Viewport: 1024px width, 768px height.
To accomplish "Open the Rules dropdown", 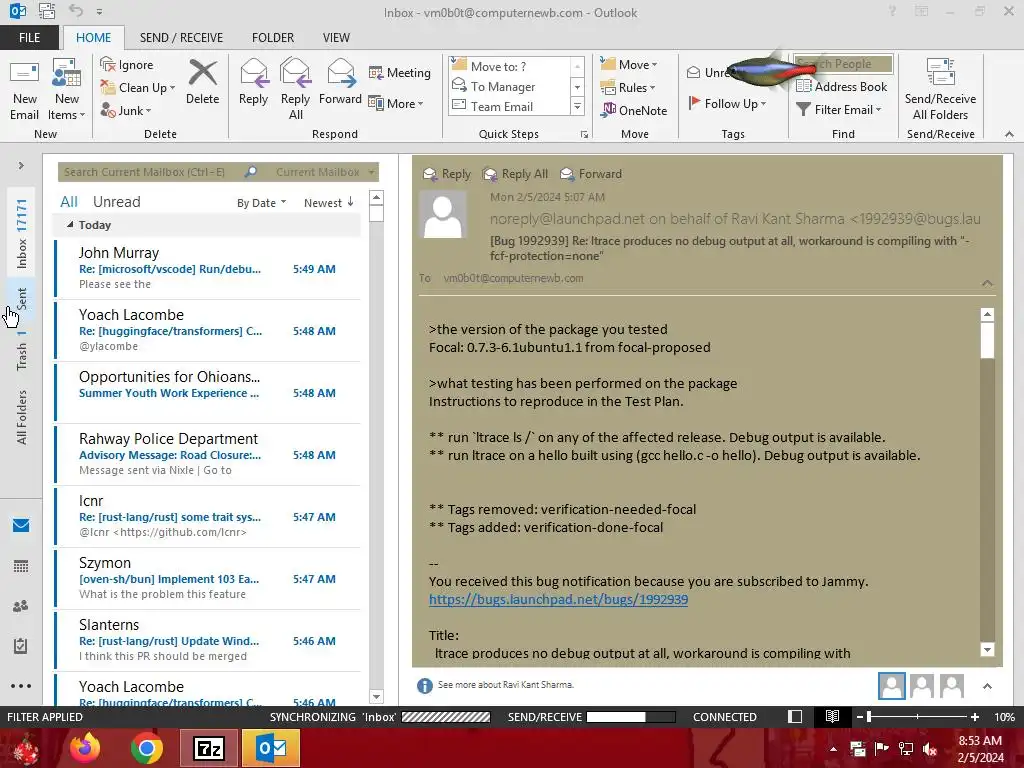I will tap(628, 88).
